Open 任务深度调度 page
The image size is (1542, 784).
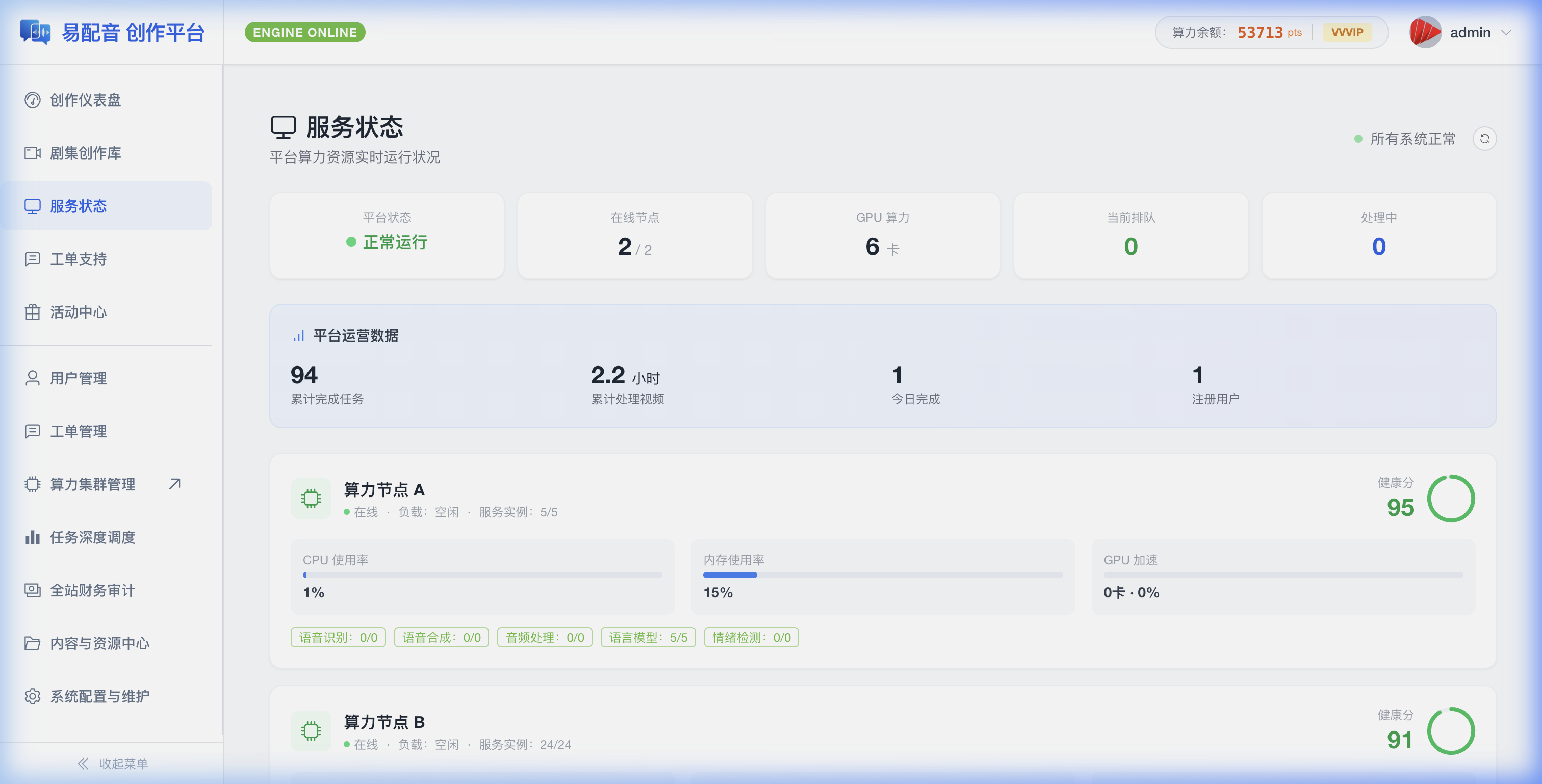pos(93,537)
